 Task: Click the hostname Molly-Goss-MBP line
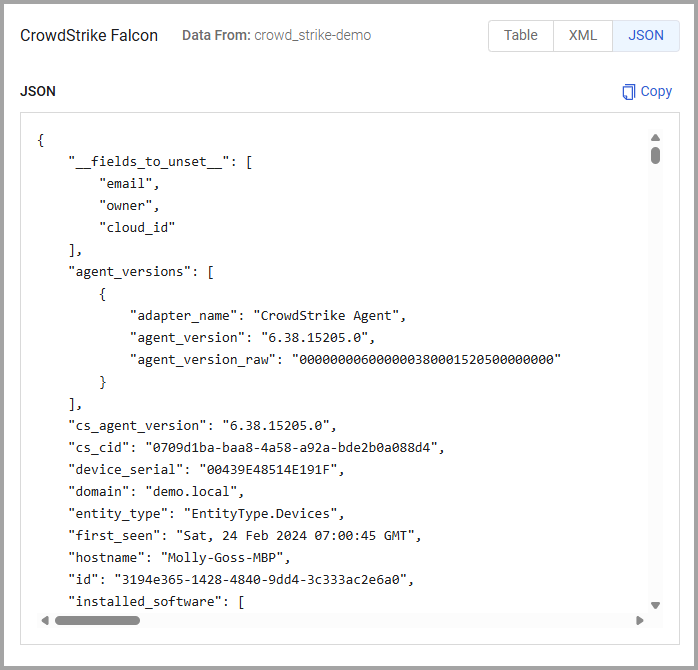click(x=179, y=557)
